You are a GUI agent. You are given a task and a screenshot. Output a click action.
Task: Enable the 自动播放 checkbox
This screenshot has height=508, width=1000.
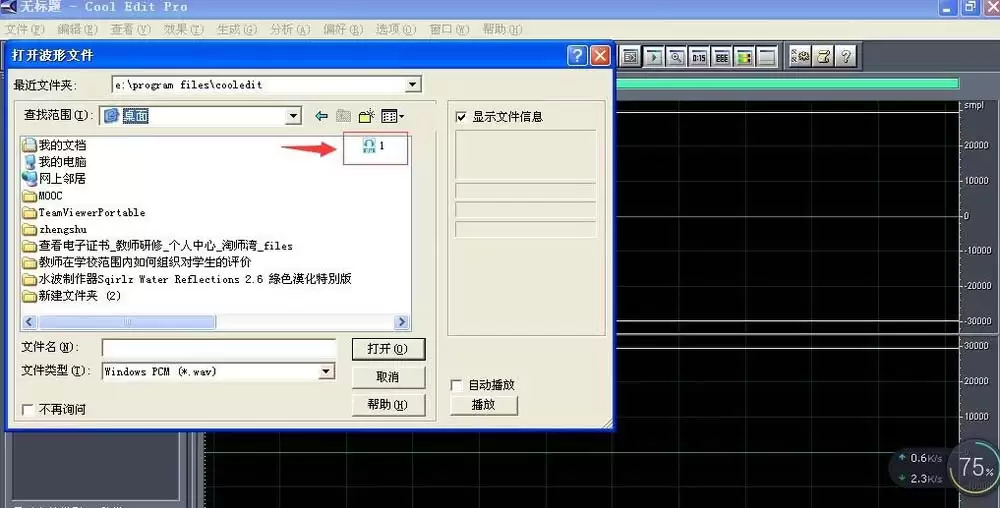click(457, 385)
